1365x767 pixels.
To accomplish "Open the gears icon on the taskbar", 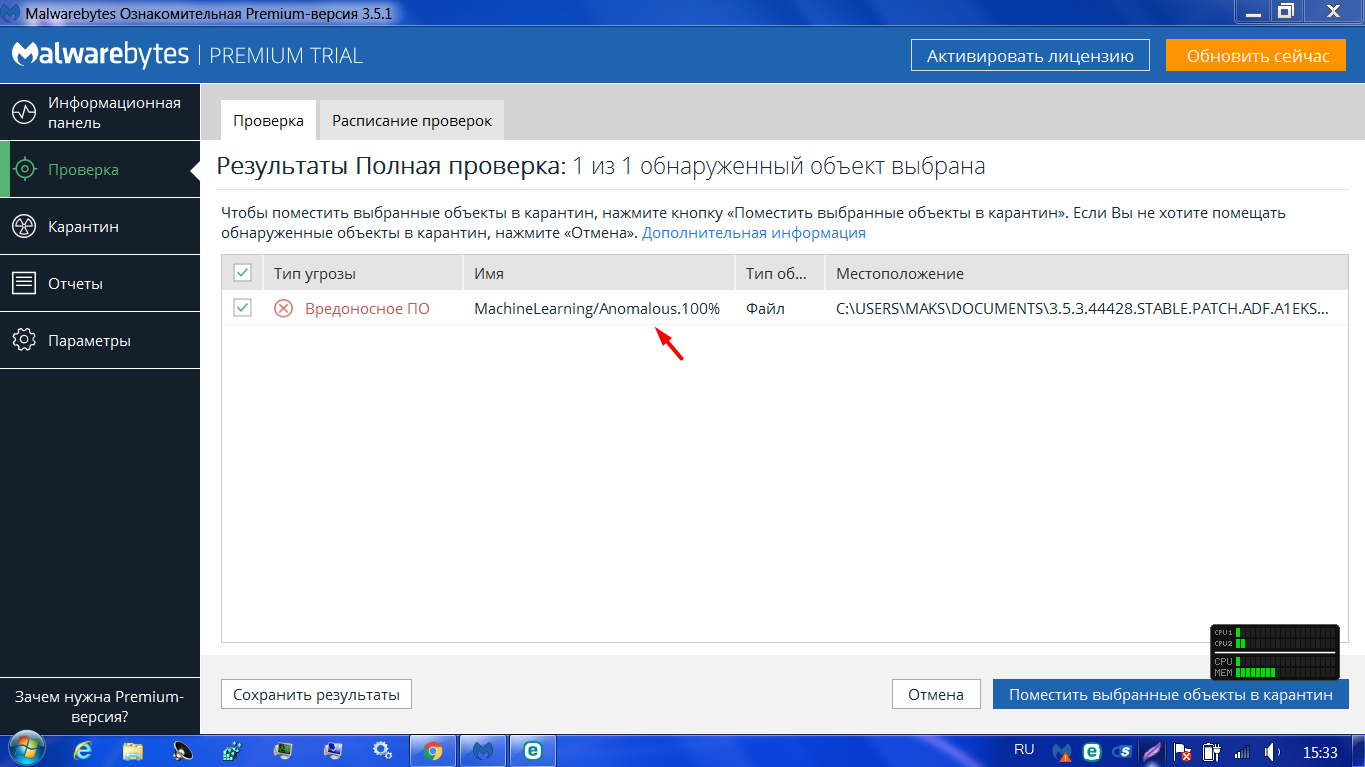I will pyautogui.click(x=383, y=750).
